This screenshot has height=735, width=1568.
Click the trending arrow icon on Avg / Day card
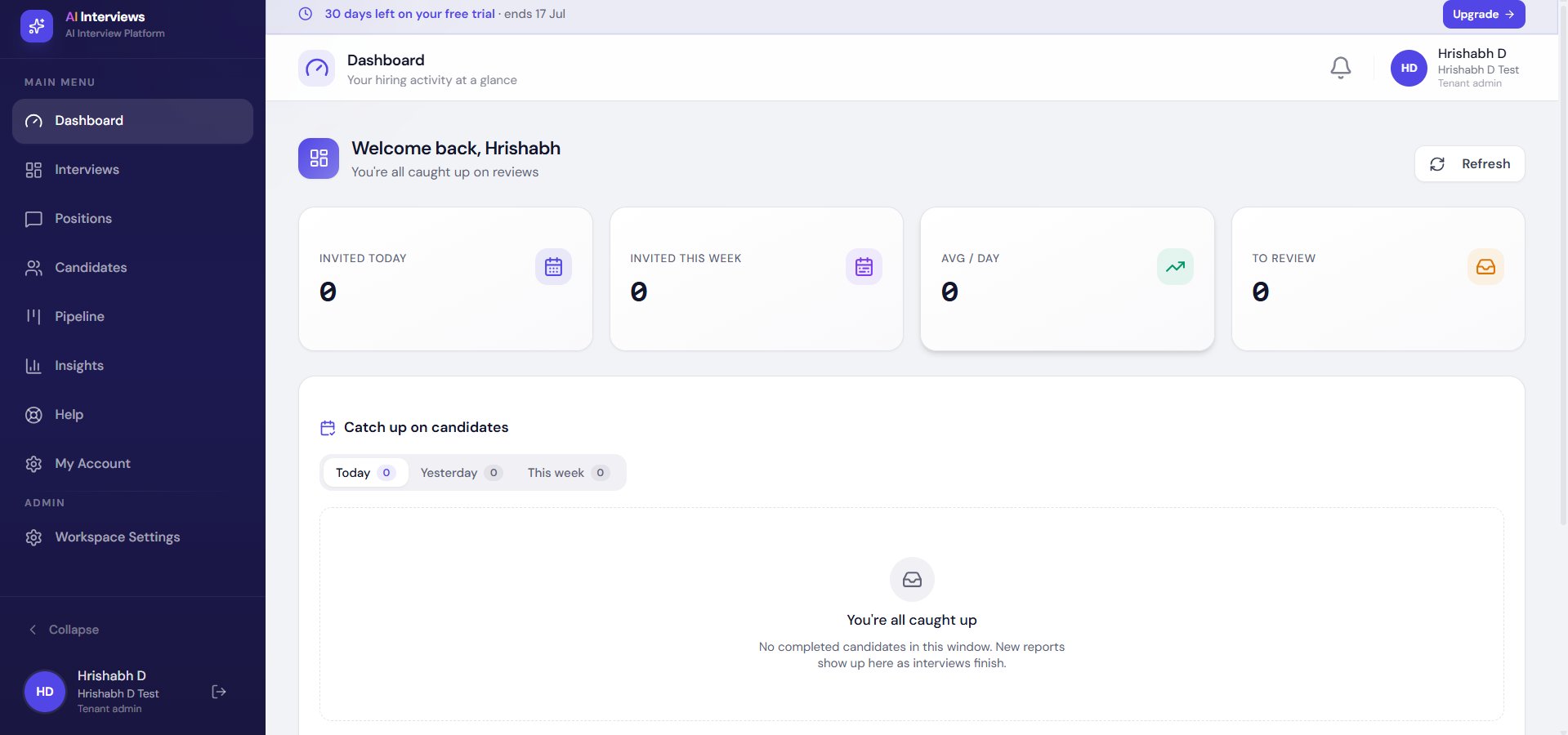[1175, 267]
